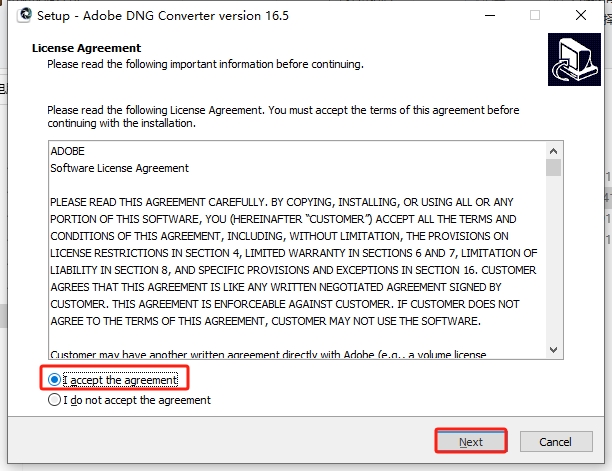Cancel the DNG Converter setup
The height and width of the screenshot is (471, 612).
[556, 441]
